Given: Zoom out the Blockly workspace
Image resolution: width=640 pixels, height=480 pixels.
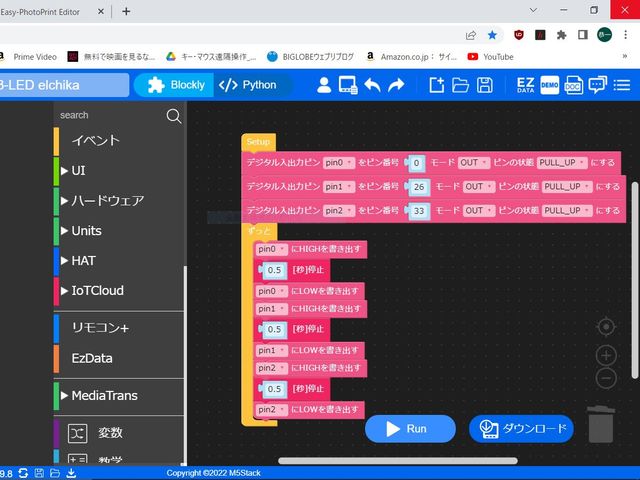Looking at the screenshot, I should click(x=606, y=378).
